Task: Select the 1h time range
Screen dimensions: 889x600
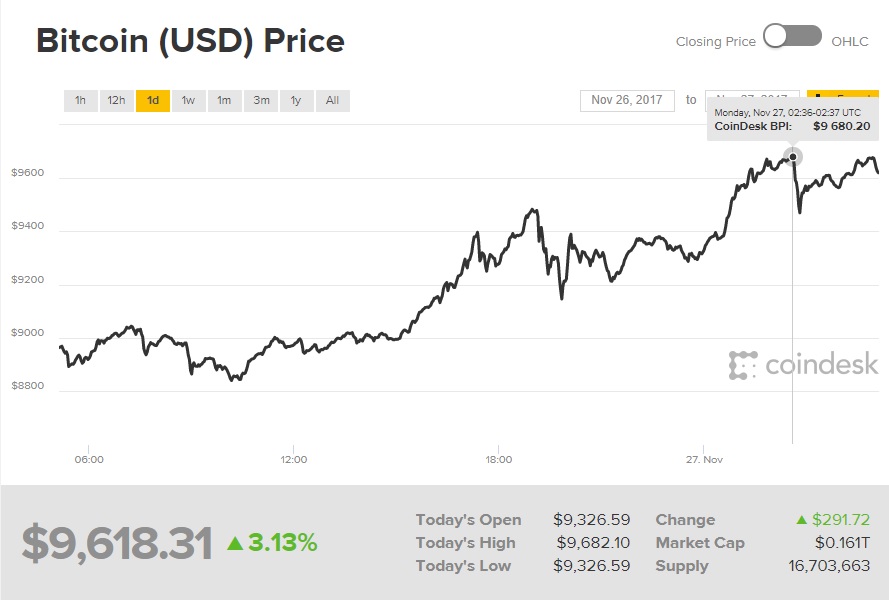Action: click(81, 100)
